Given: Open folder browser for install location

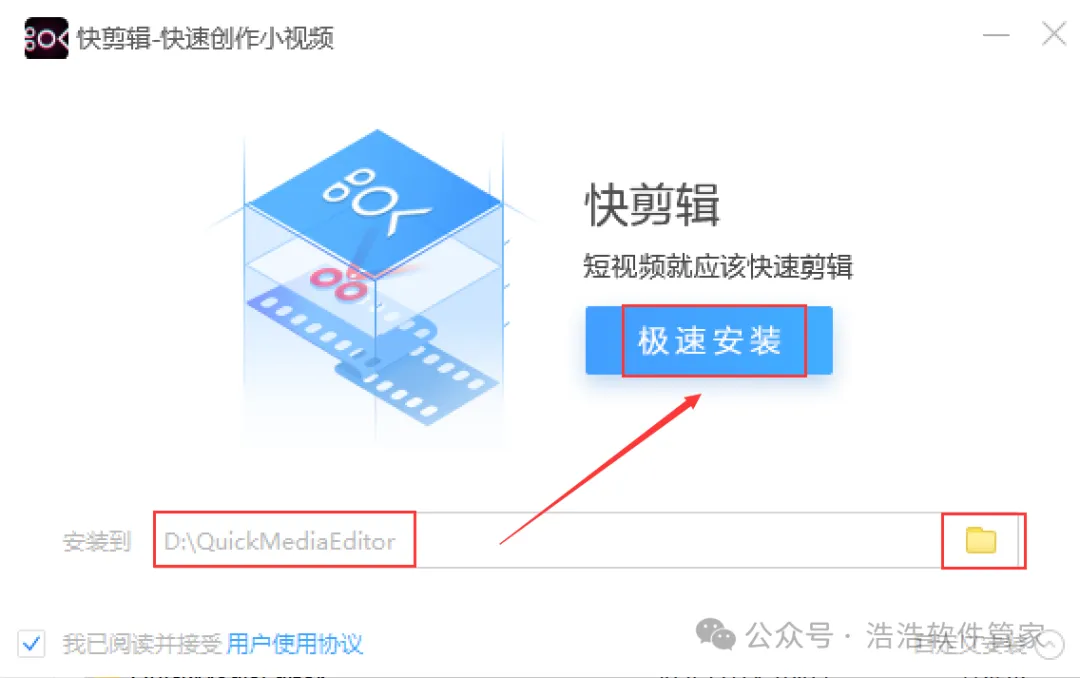Looking at the screenshot, I should pos(981,540).
